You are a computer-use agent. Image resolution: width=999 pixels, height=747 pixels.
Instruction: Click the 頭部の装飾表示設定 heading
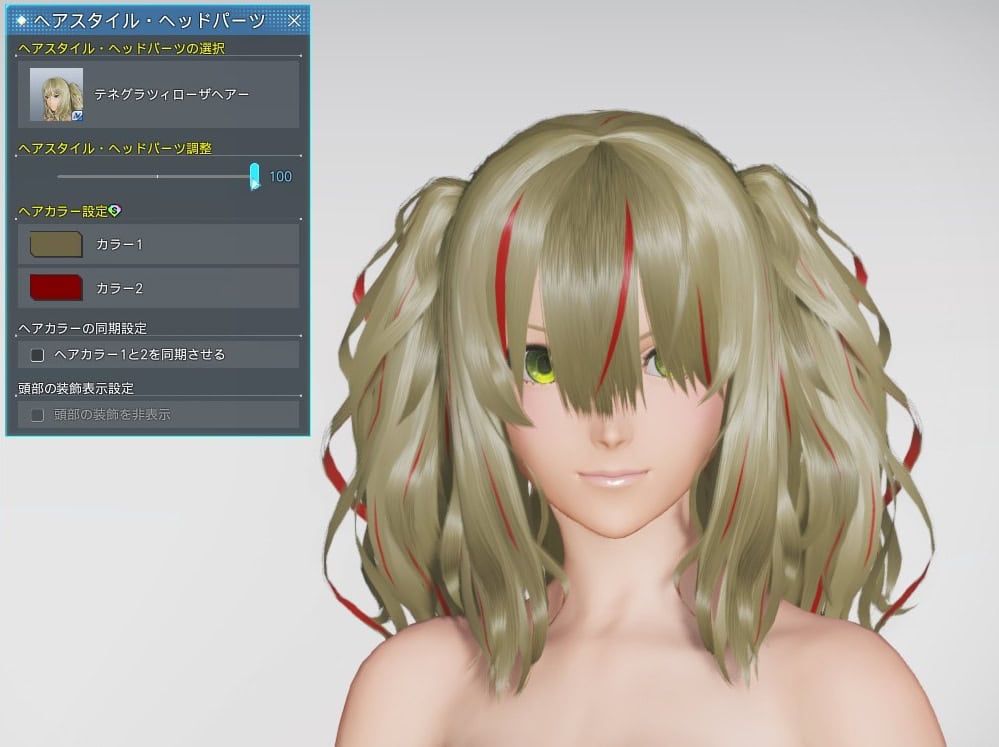pyautogui.click(x=76, y=388)
